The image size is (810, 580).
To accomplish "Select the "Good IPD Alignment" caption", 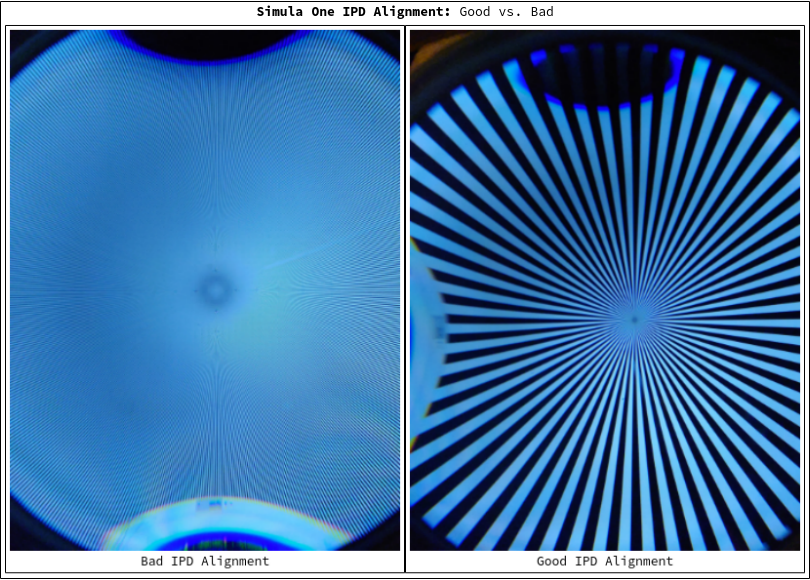I will click(x=605, y=561).
